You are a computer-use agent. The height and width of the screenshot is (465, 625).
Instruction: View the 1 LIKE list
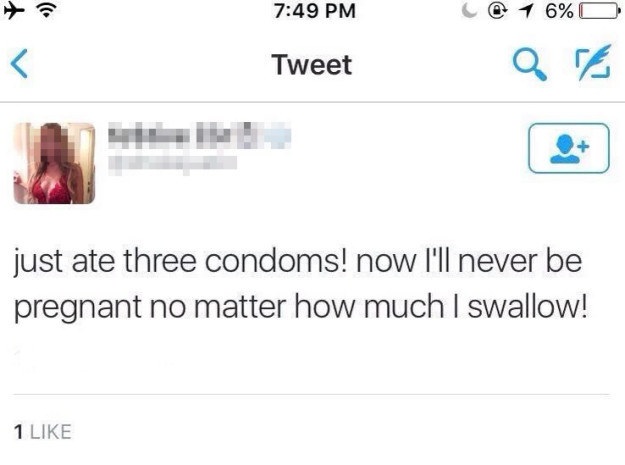point(43,432)
